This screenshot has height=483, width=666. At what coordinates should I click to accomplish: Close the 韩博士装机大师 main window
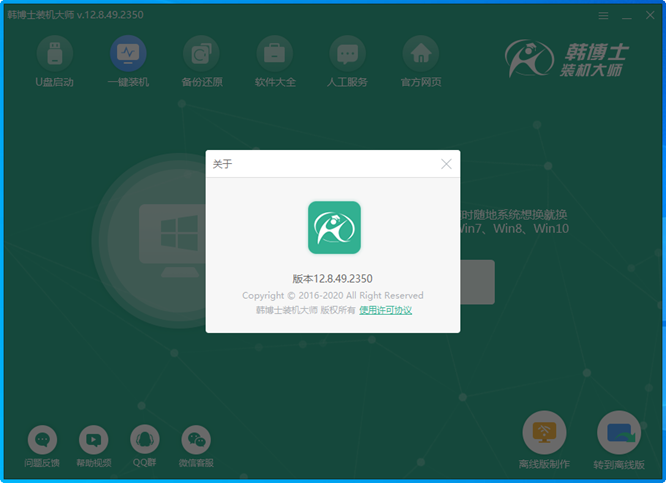pyautogui.click(x=650, y=15)
